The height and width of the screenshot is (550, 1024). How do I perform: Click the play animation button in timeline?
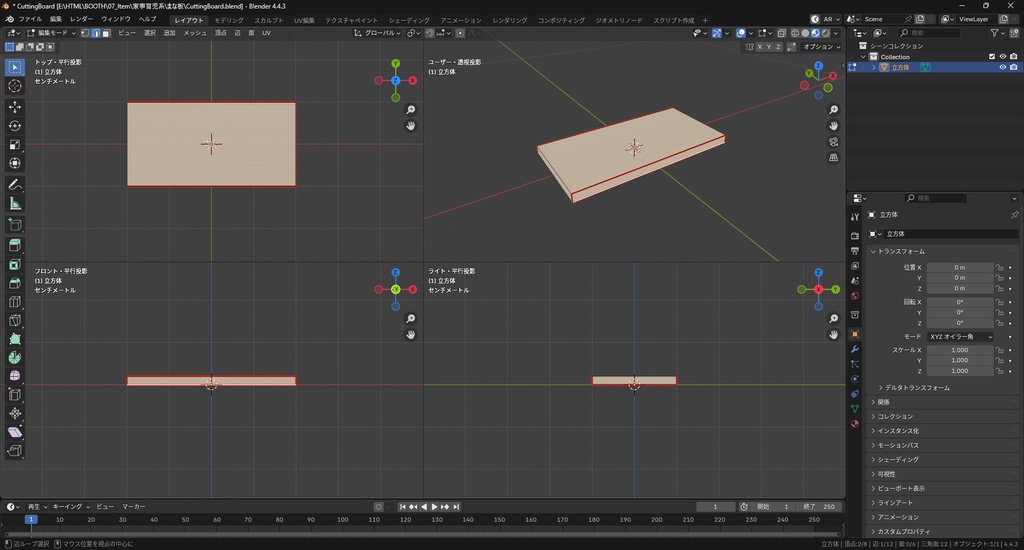(x=434, y=507)
